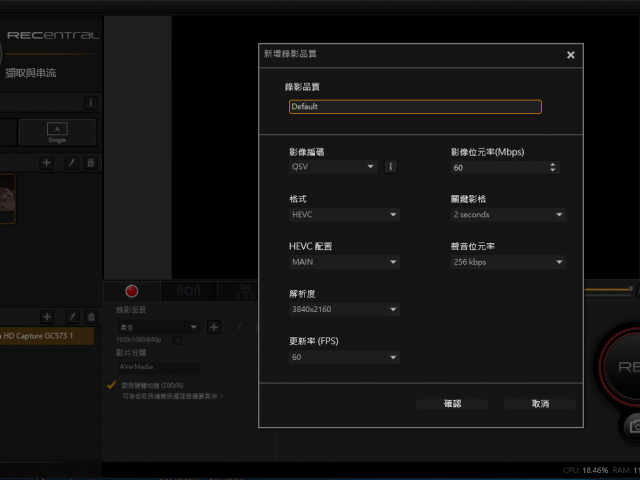Open the 更新率 (FPS) 60 dropdown
The width and height of the screenshot is (640, 480).
[344, 357]
